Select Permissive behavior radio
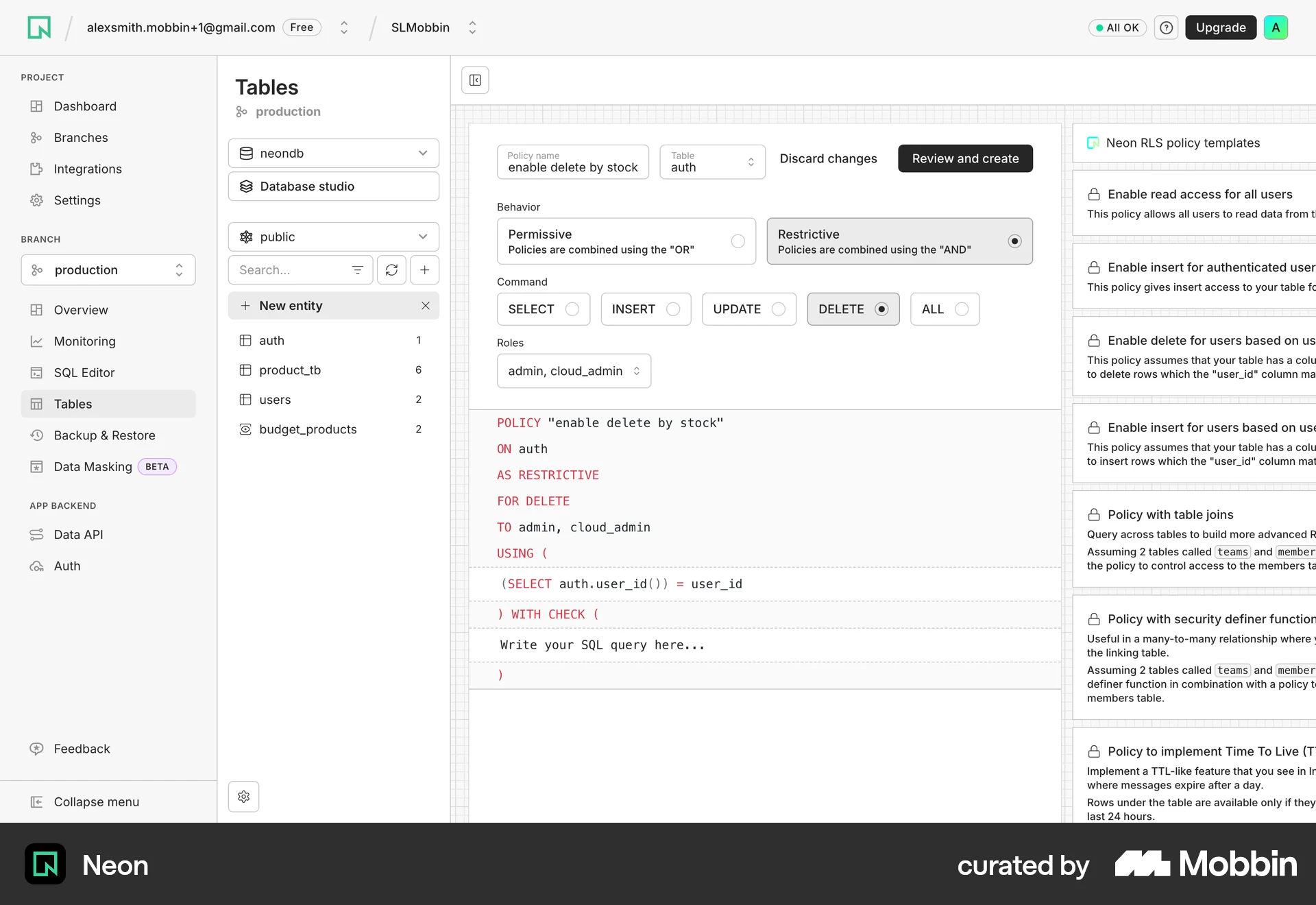The image size is (1316, 905). coord(738,241)
